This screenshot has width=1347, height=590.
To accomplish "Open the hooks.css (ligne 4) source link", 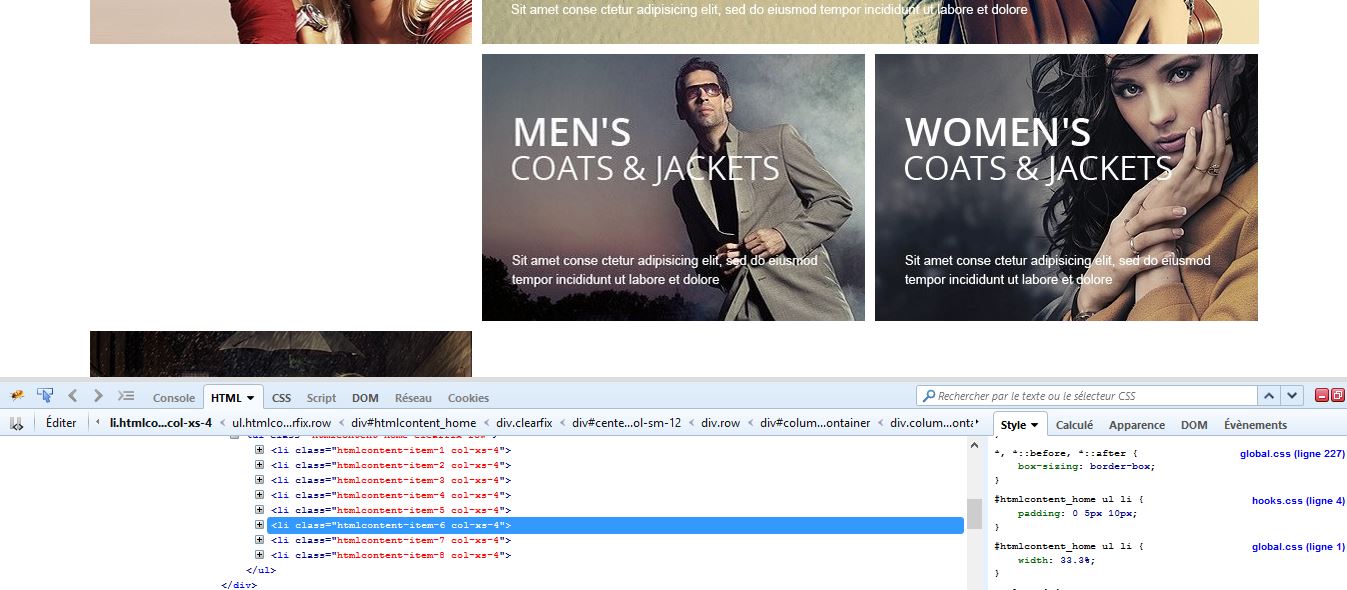I will pyautogui.click(x=1298, y=500).
